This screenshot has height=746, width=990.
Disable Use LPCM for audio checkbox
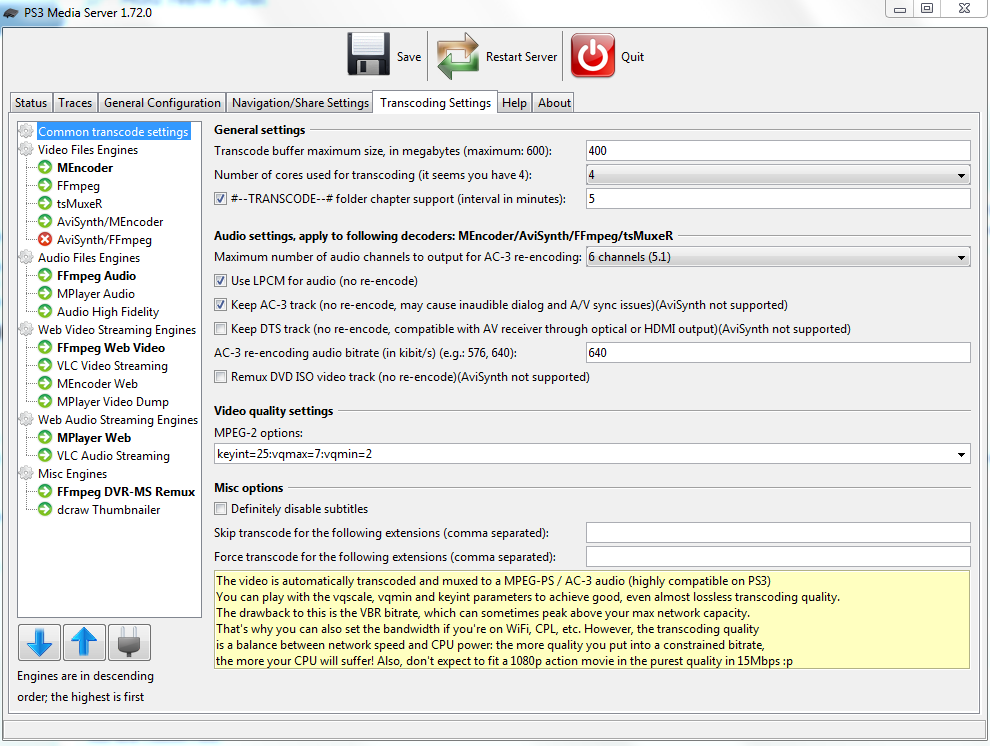tap(221, 281)
